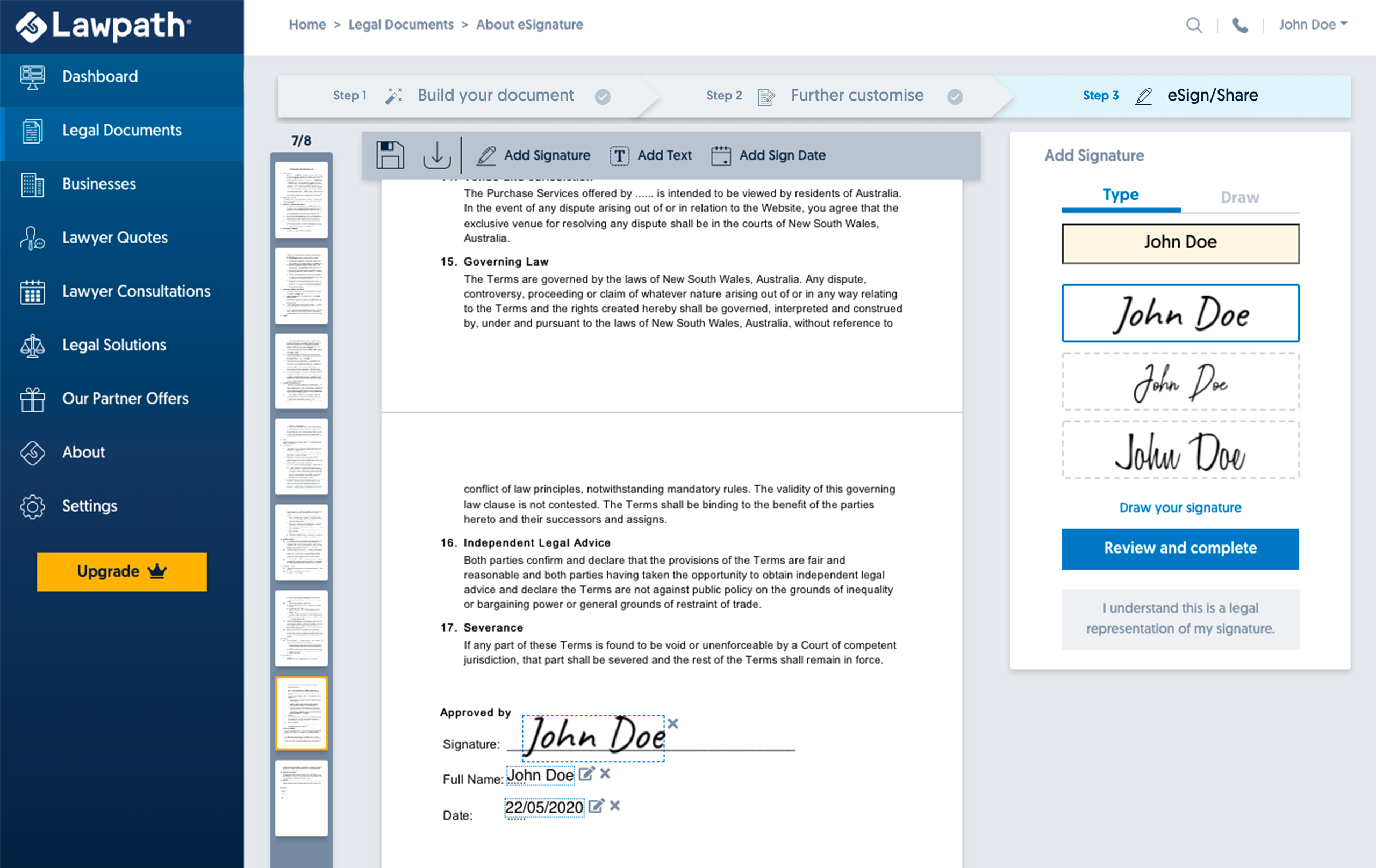Image resolution: width=1376 pixels, height=868 pixels.
Task: Open page 1 thumbnail
Action: (301, 199)
